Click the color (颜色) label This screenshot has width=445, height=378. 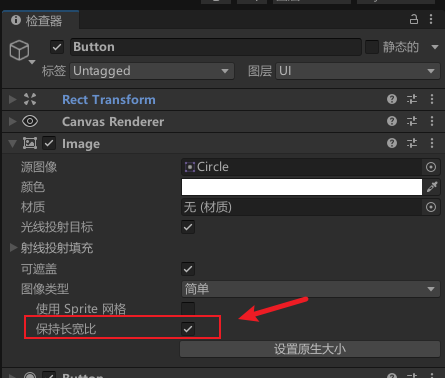[x=33, y=187]
